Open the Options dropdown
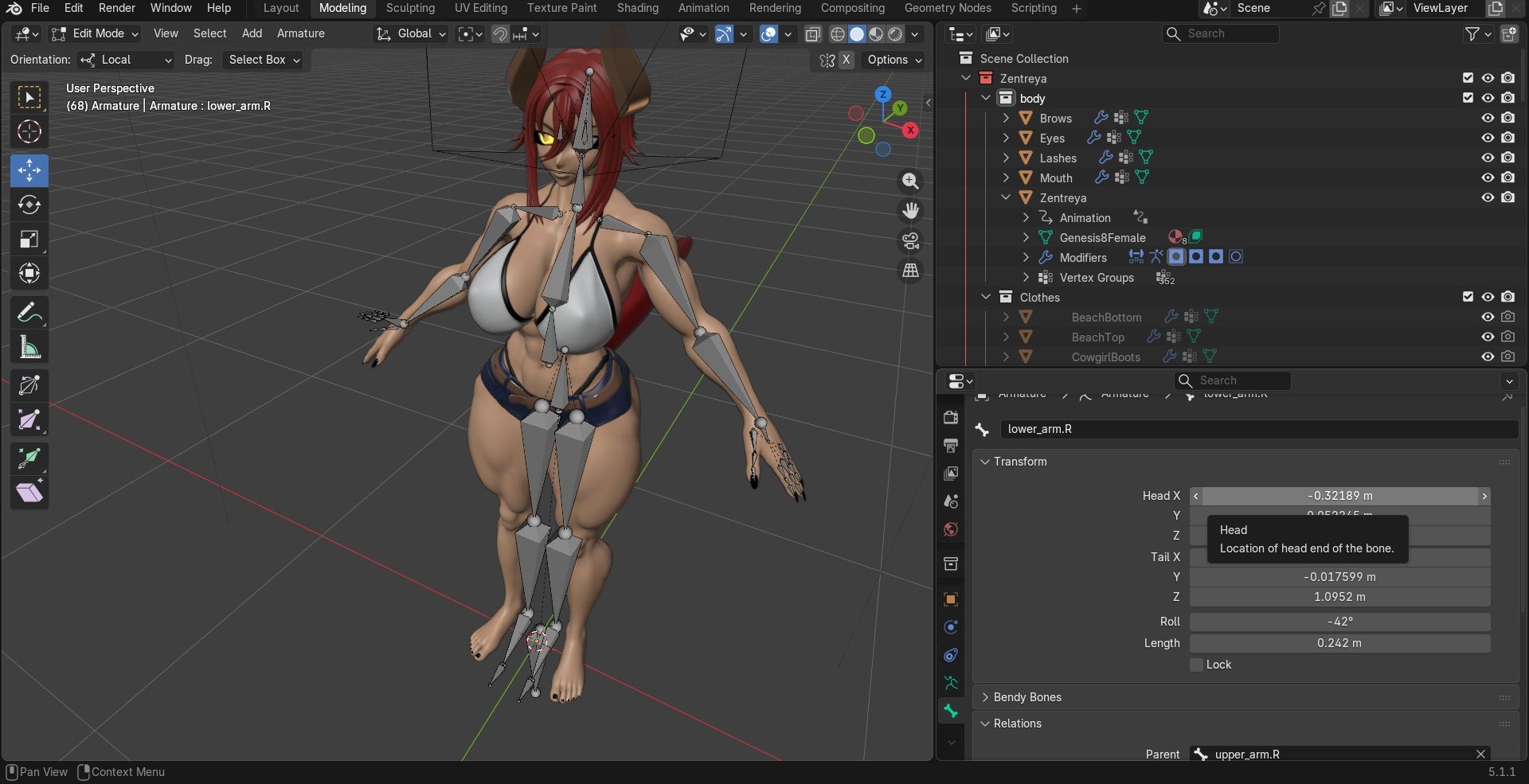The width and height of the screenshot is (1529, 784). [x=894, y=60]
